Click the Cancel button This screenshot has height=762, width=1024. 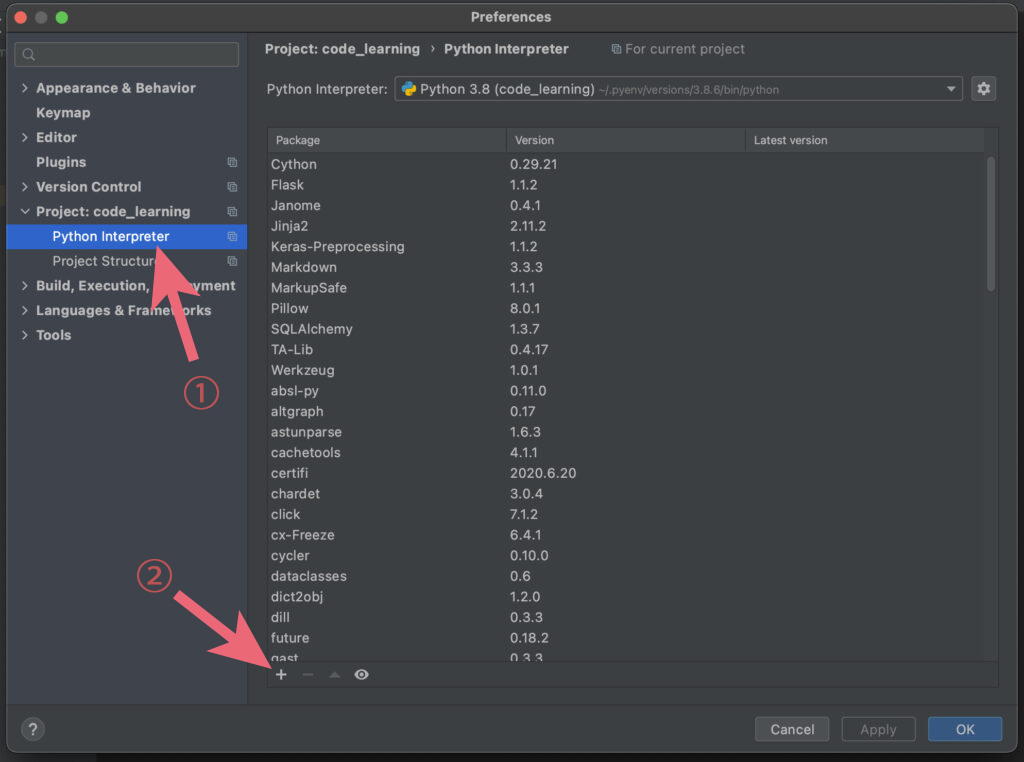click(x=792, y=729)
